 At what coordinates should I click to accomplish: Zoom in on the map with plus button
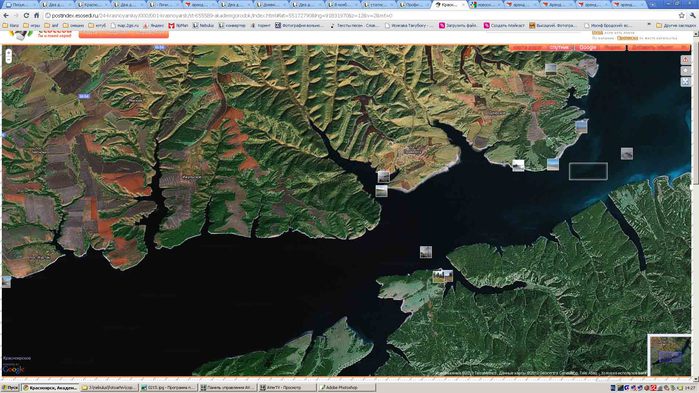(x=8, y=53)
